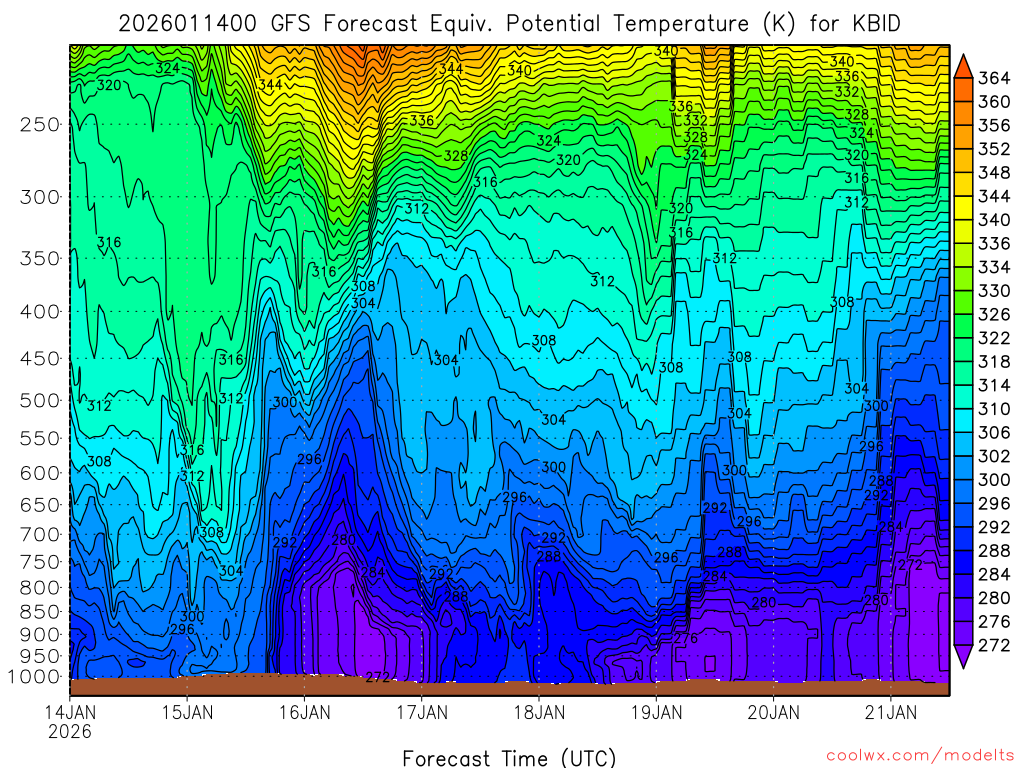Select the 21JAN date label
The image size is (1024, 768).
pos(891,712)
